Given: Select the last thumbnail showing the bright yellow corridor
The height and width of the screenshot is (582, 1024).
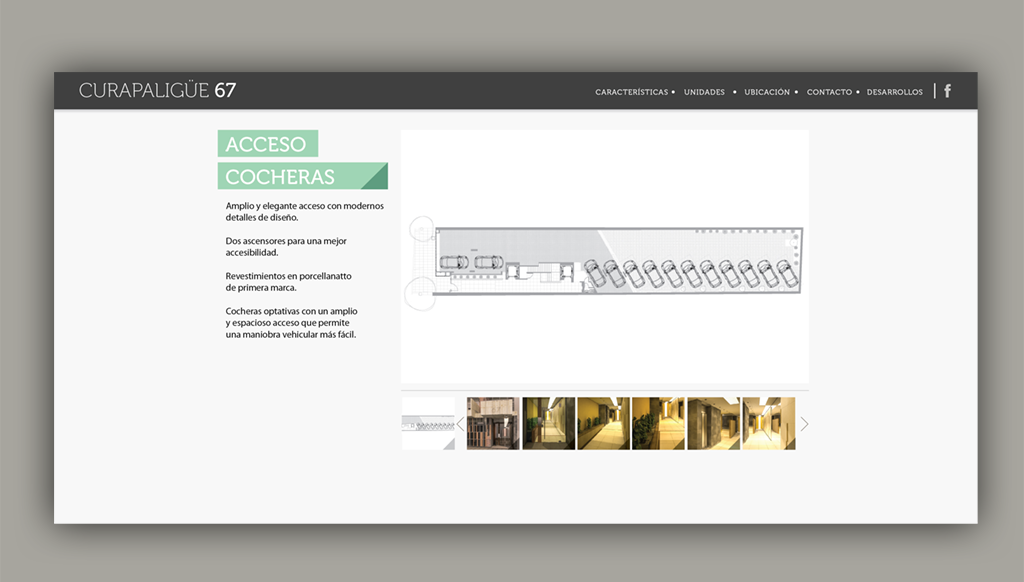Looking at the screenshot, I should pos(769,423).
